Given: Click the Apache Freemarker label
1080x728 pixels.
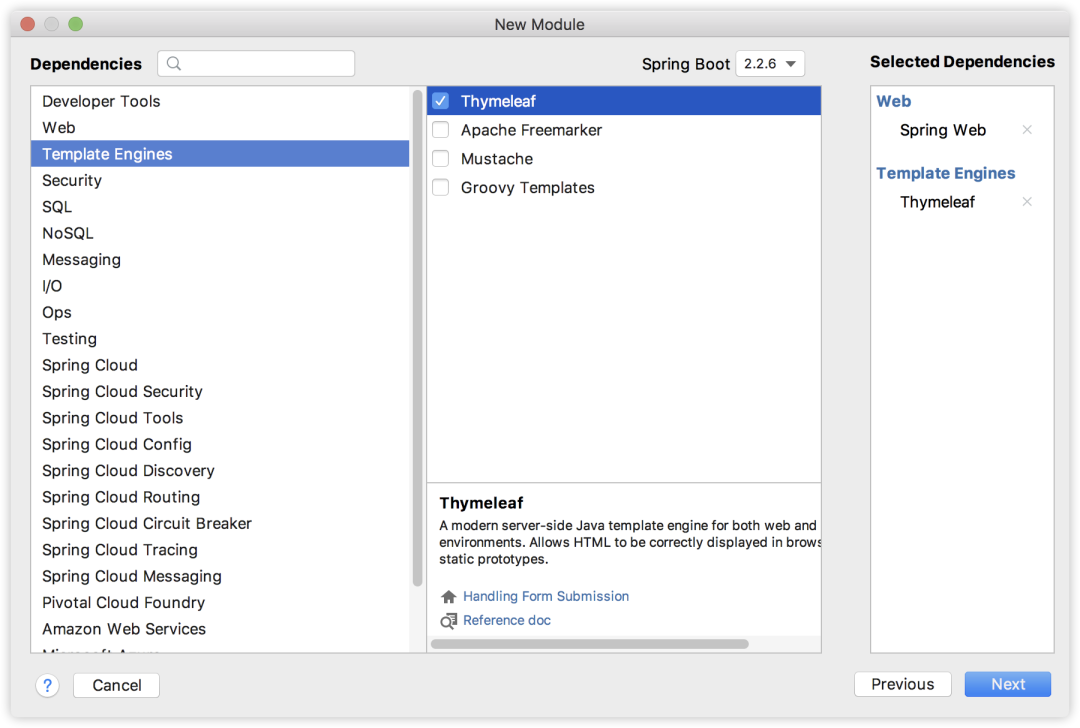Looking at the screenshot, I should [531, 130].
